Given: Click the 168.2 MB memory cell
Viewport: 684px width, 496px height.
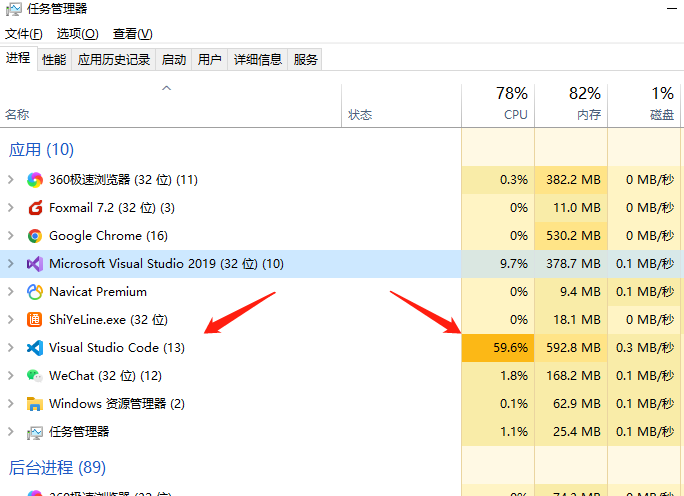Looking at the screenshot, I should (x=571, y=376).
